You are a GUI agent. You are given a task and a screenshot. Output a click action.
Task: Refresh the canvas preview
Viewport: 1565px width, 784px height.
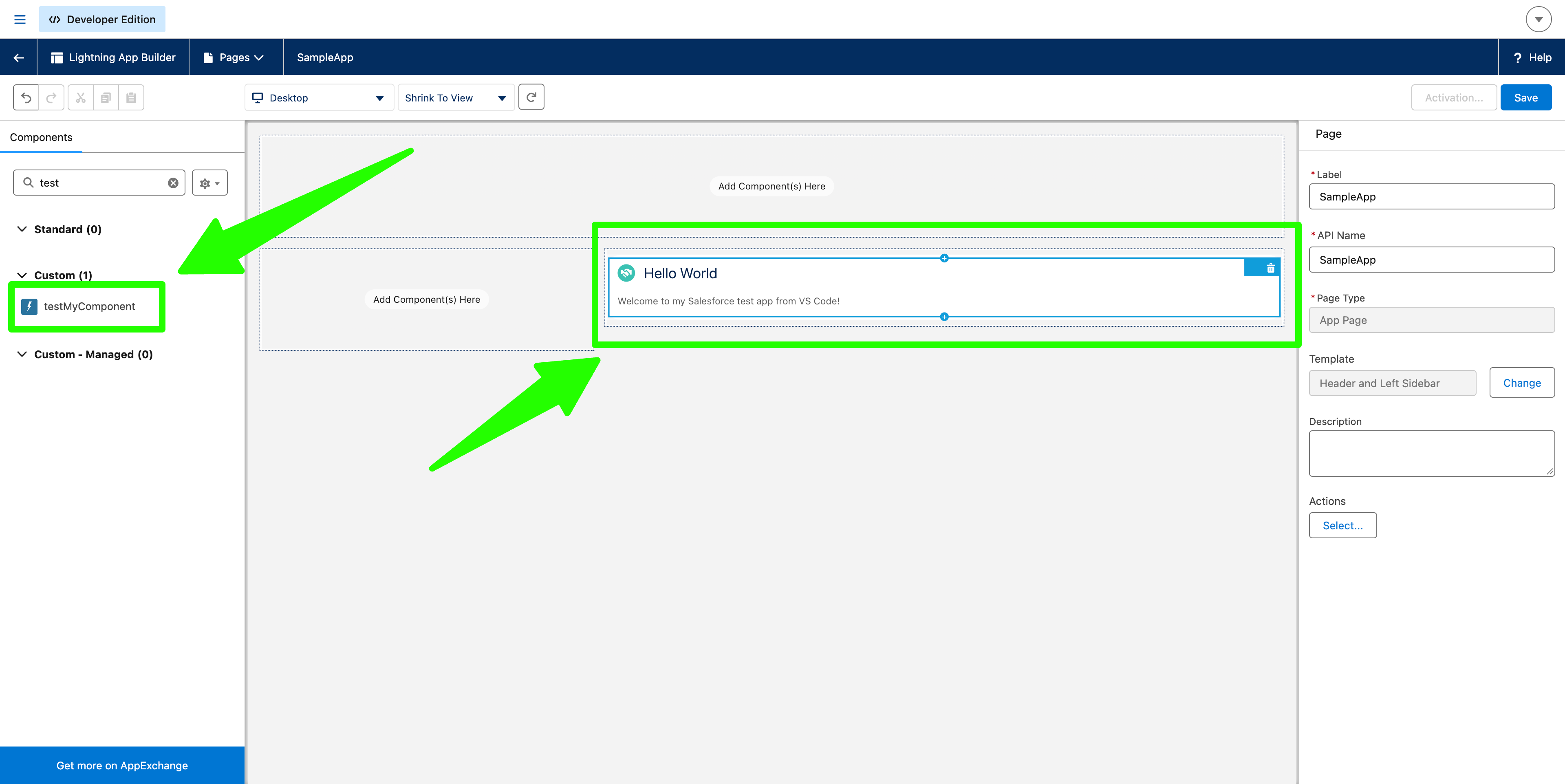coord(531,97)
